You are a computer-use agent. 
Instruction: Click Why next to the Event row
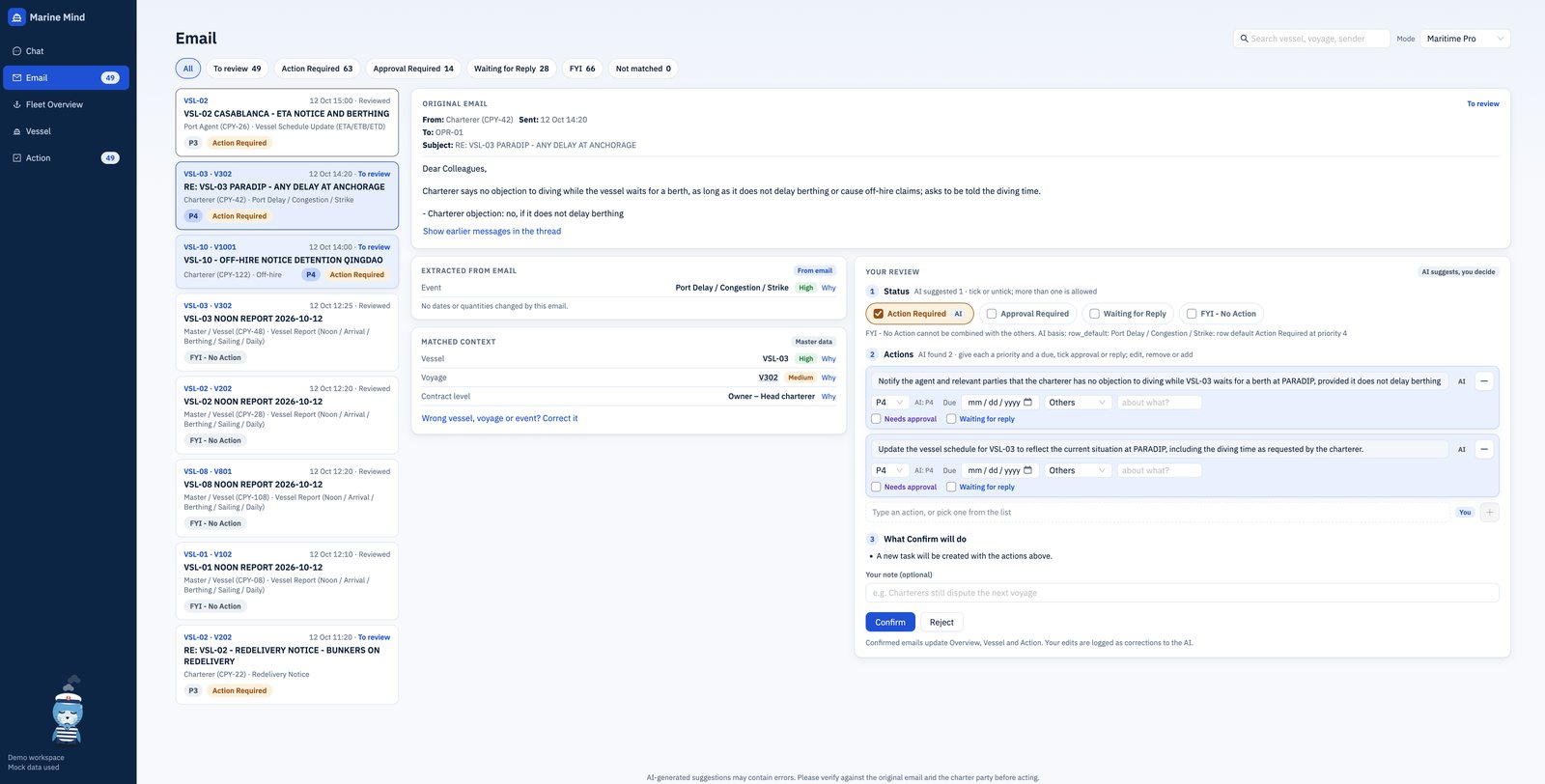pyautogui.click(x=829, y=288)
